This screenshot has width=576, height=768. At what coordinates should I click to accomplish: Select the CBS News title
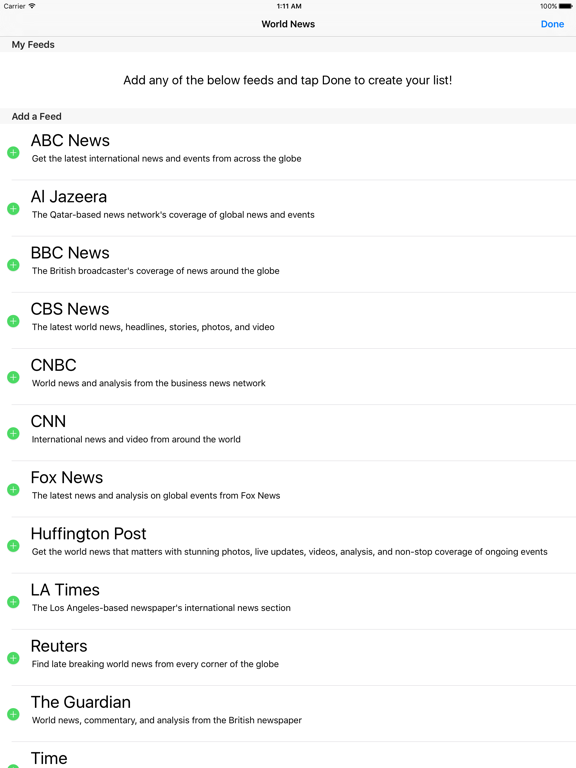click(70, 309)
